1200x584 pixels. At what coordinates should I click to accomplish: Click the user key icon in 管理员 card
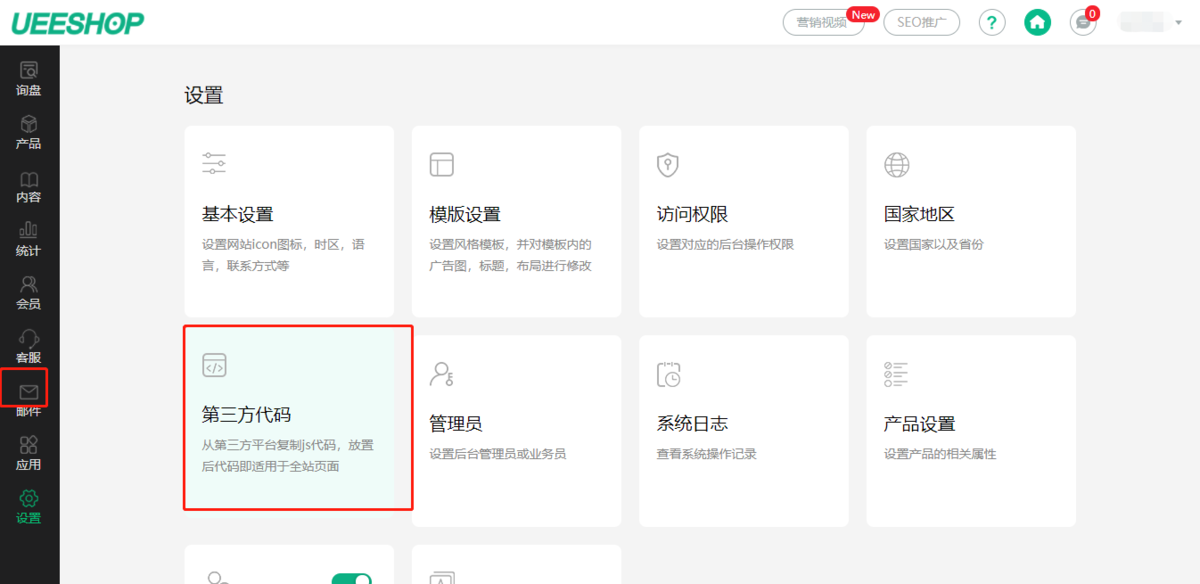441,374
